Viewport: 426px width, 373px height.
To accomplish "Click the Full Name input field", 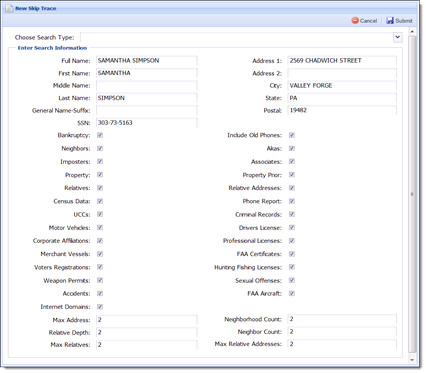I will click(x=147, y=61).
